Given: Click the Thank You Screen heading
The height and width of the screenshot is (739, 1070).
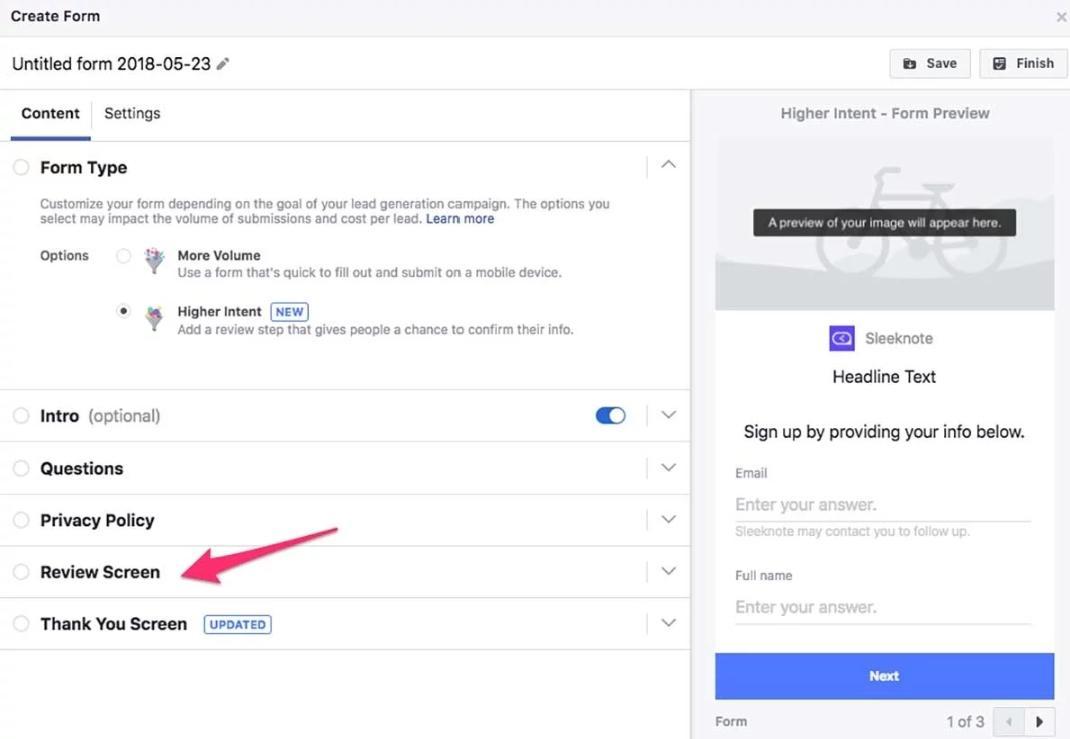Looking at the screenshot, I should tap(113, 624).
